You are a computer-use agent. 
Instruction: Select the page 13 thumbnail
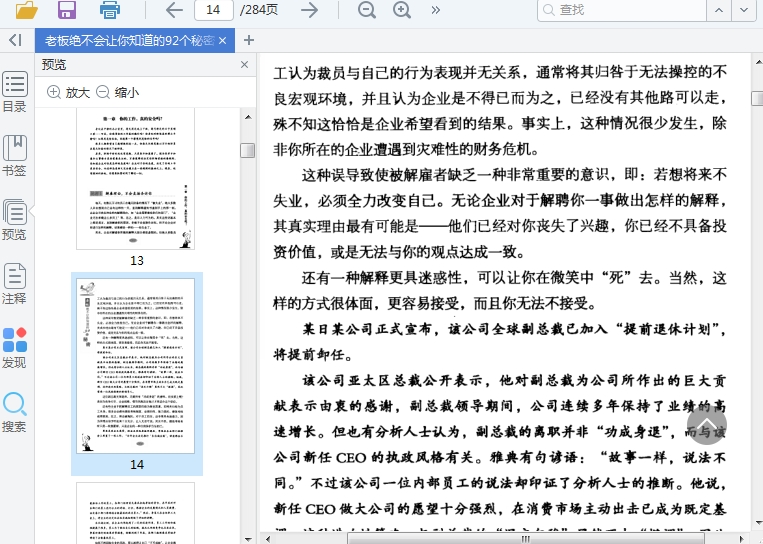point(135,179)
